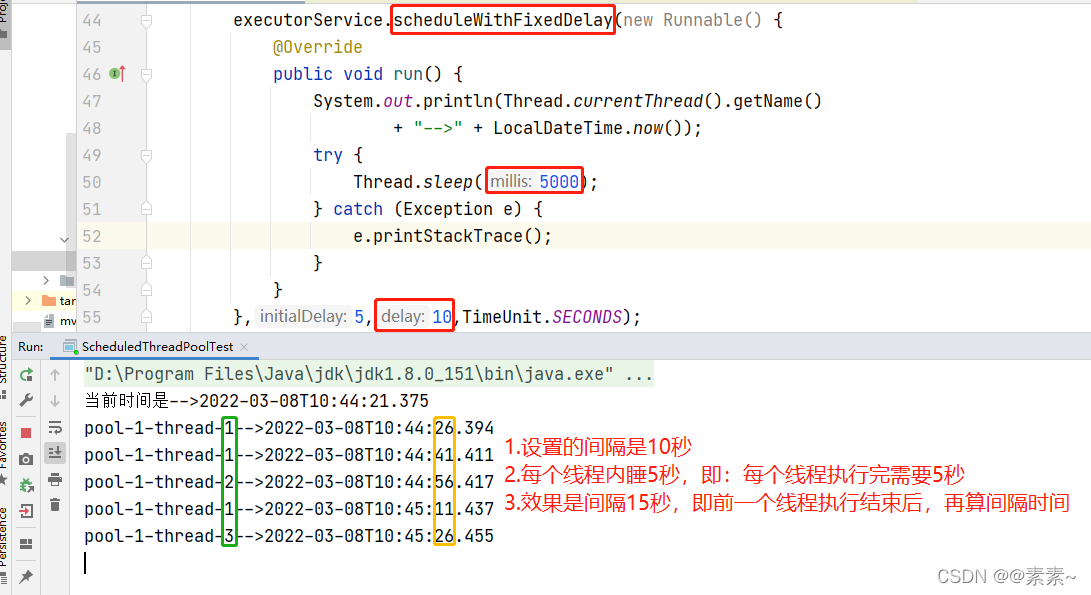This screenshot has width=1091, height=595.
Task: Expand the target folder in the project tree
Action: 28,301
